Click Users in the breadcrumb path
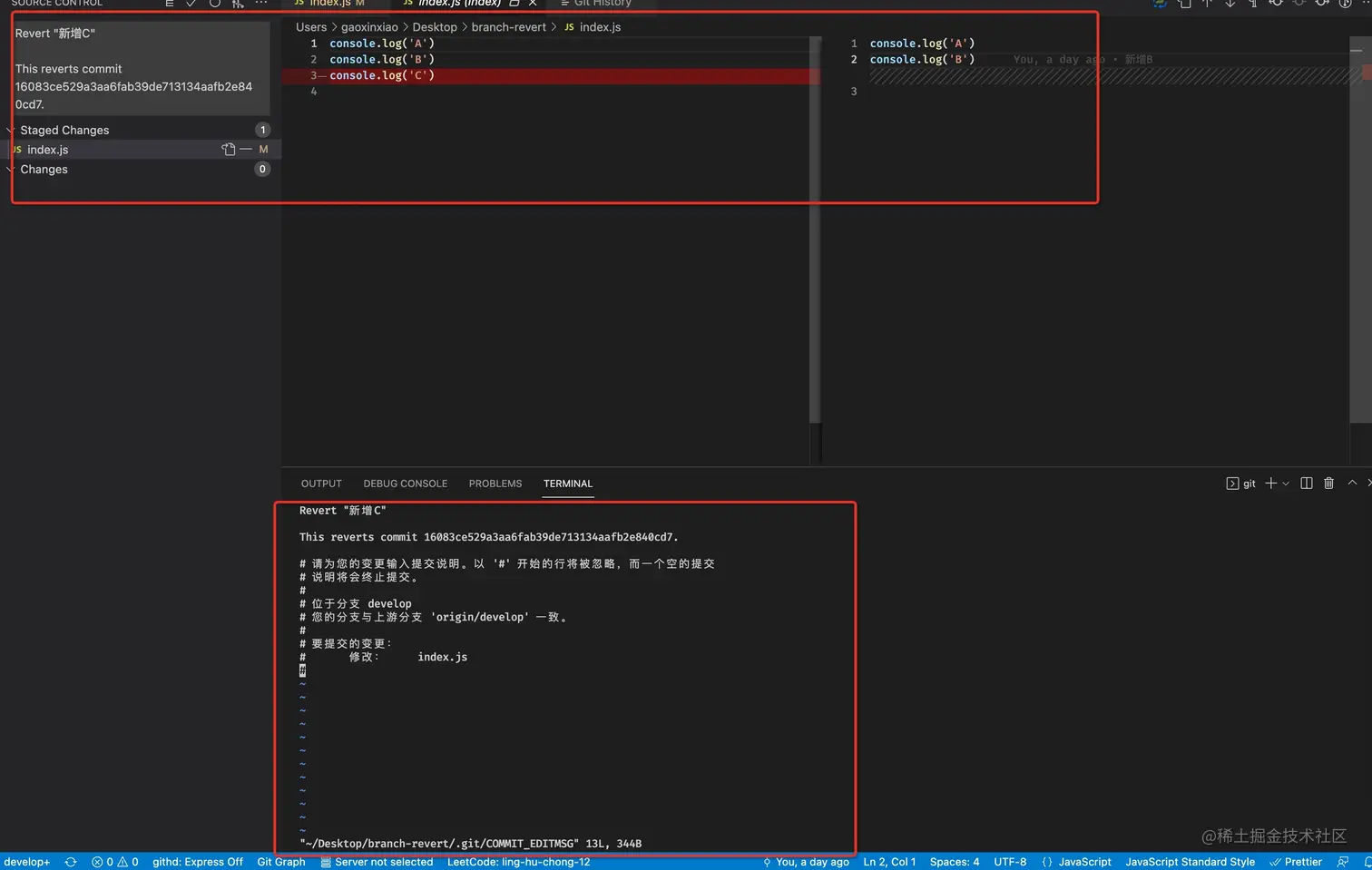Screen dimensions: 1372x870 311,27
